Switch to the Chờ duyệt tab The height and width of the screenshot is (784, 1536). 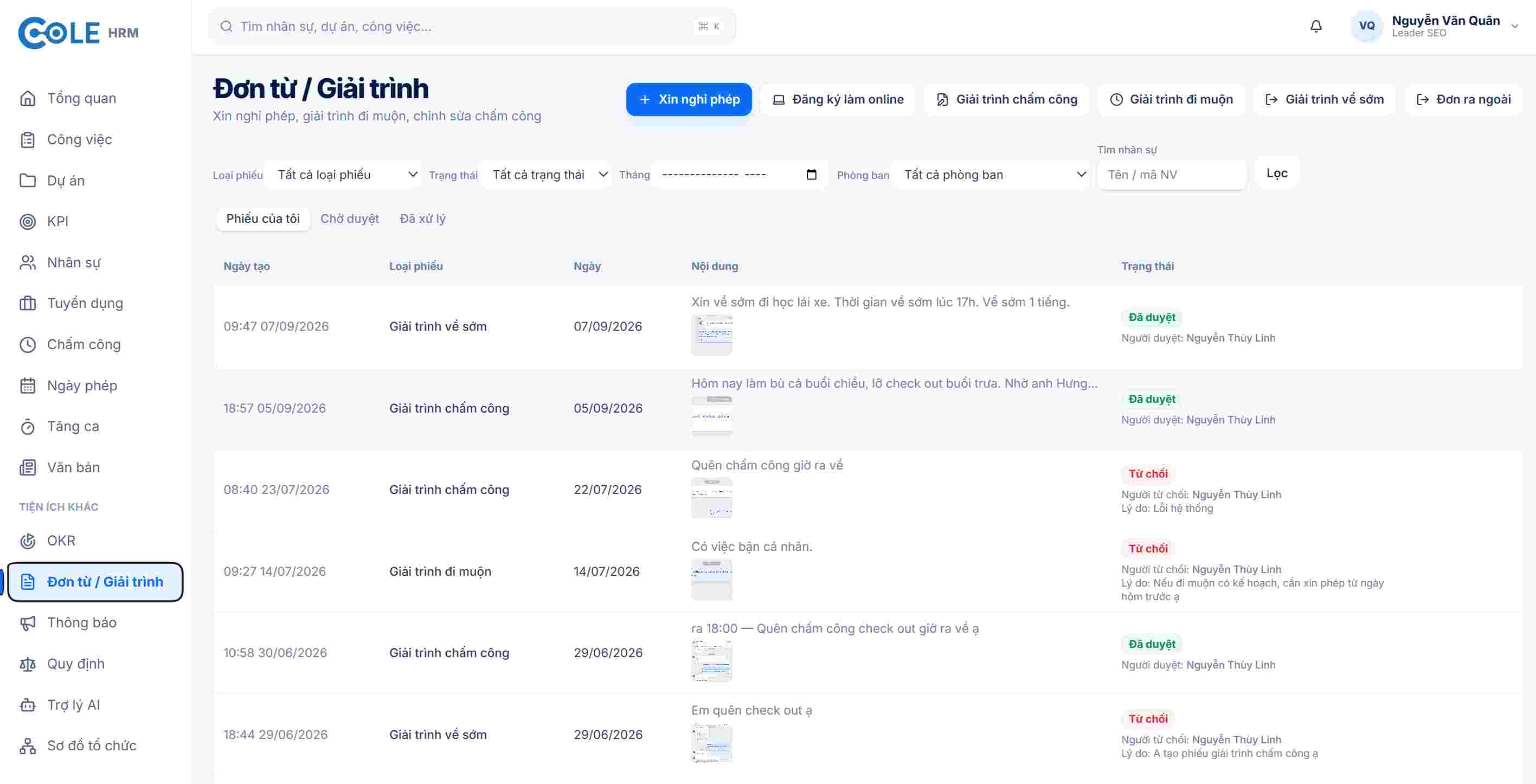point(349,219)
